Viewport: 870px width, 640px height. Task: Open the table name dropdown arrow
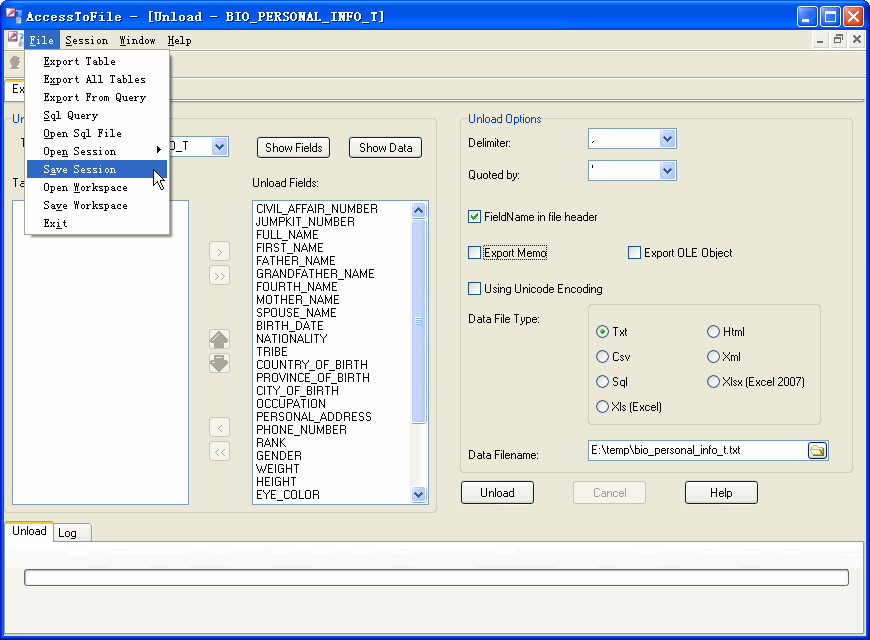pos(220,147)
